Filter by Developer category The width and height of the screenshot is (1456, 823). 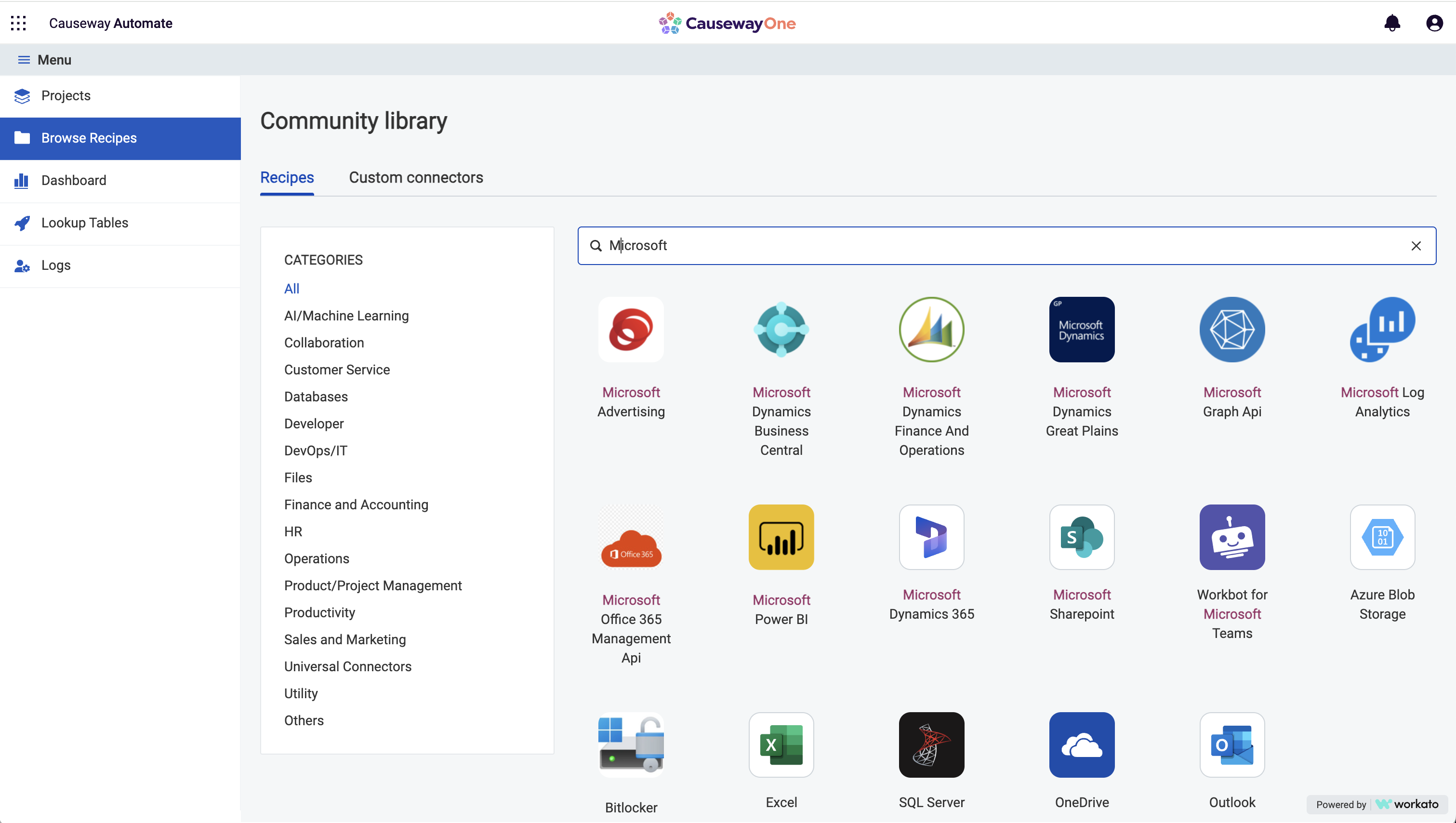click(314, 424)
